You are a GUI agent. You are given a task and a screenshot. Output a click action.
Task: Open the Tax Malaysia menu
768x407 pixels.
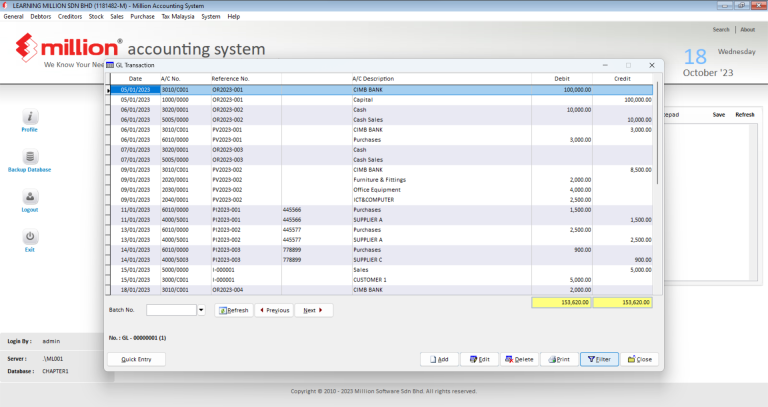178,17
